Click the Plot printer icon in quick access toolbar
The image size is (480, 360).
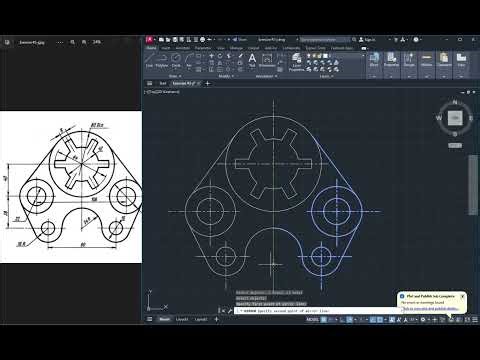pyautogui.click(x=202, y=40)
